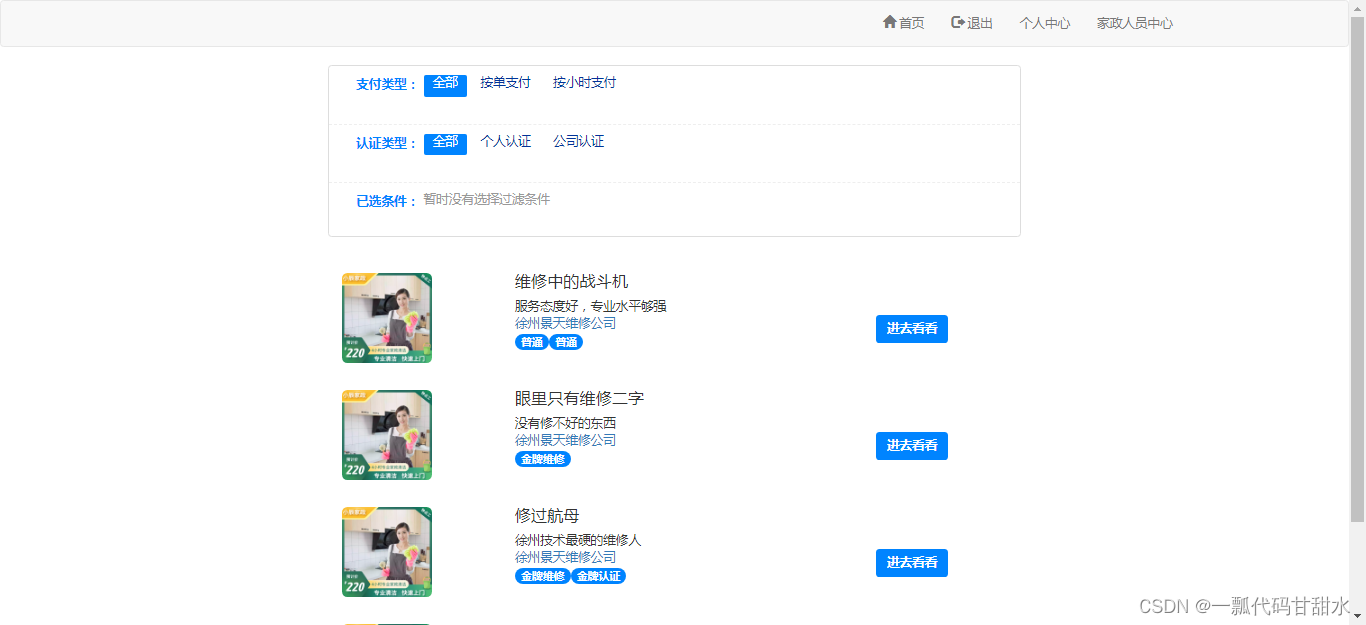Click the 金牌维修 badge on second listing
The height and width of the screenshot is (625, 1366).
tap(543, 459)
